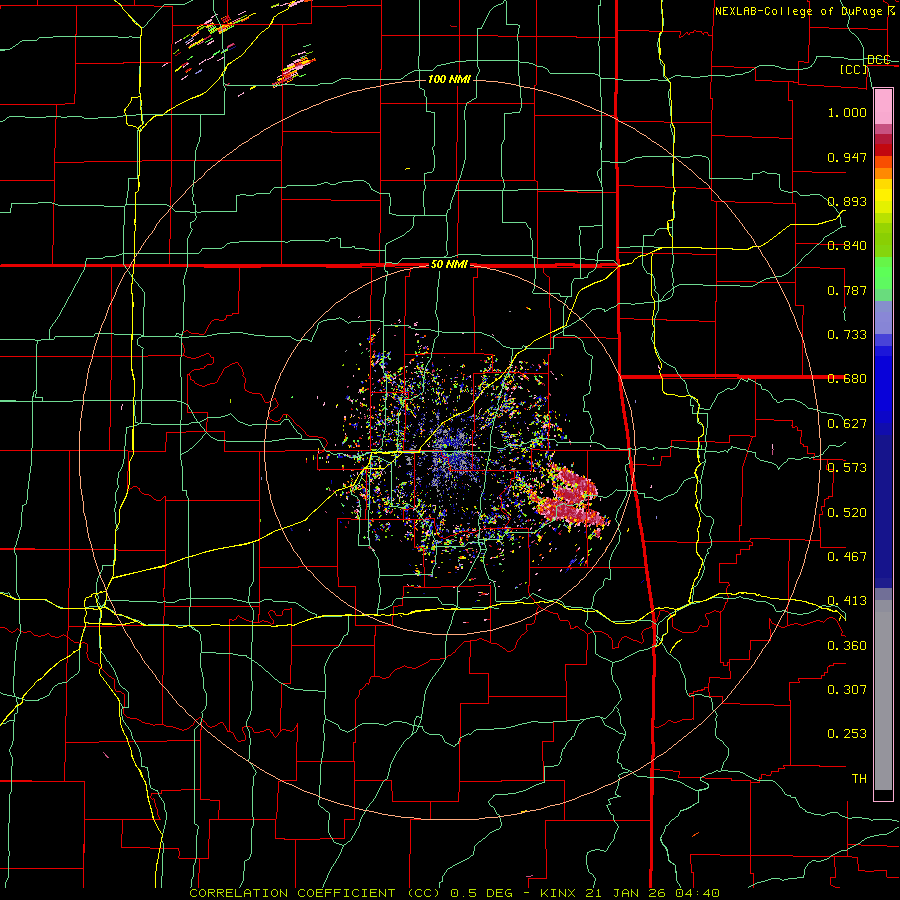
Task: Click the [CC] label above the color scale
Action: [x=854, y=69]
